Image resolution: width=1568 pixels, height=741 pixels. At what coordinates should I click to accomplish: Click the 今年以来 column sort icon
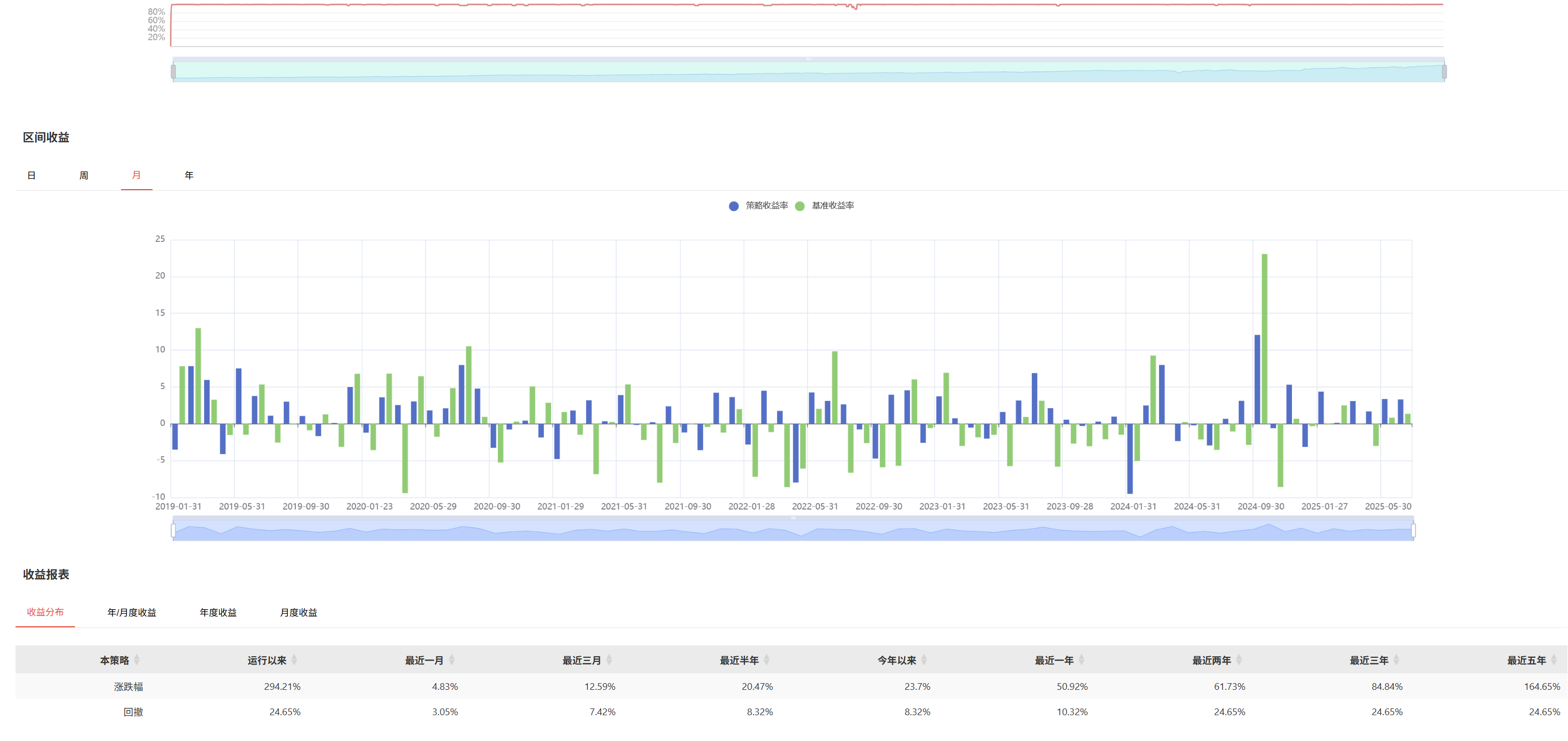point(924,660)
